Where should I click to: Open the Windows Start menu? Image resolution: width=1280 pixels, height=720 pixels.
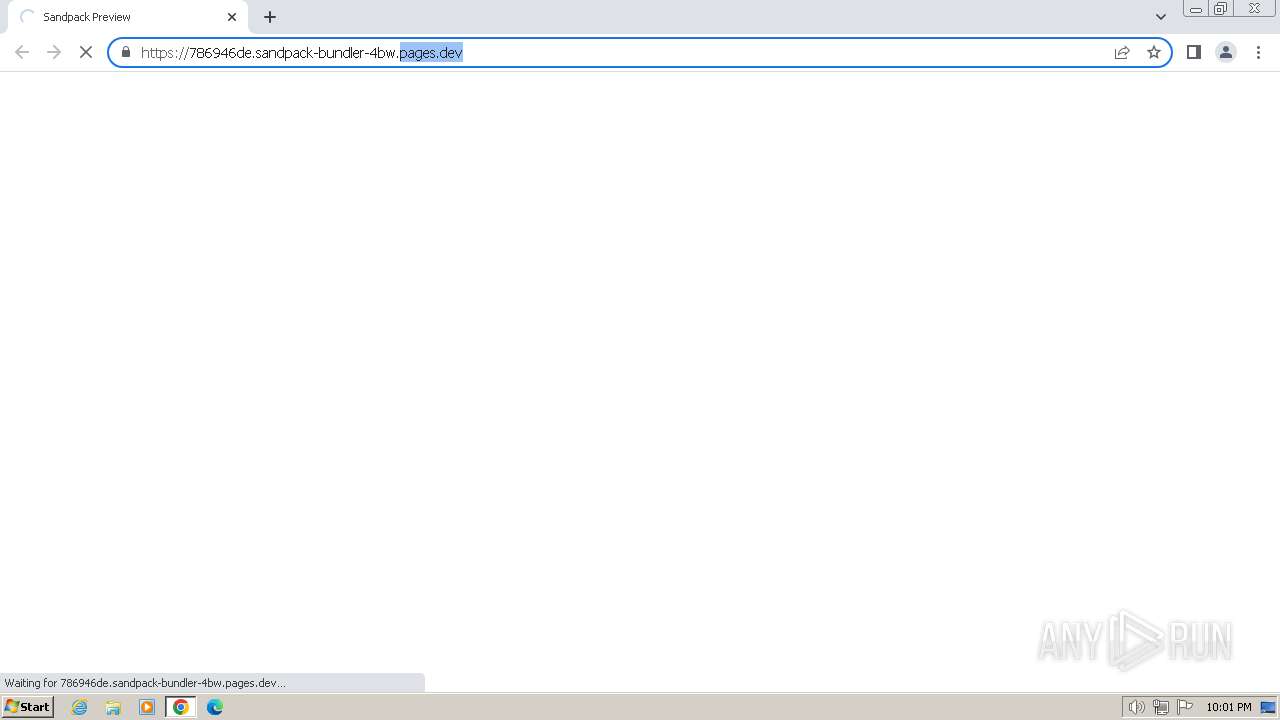point(27,707)
